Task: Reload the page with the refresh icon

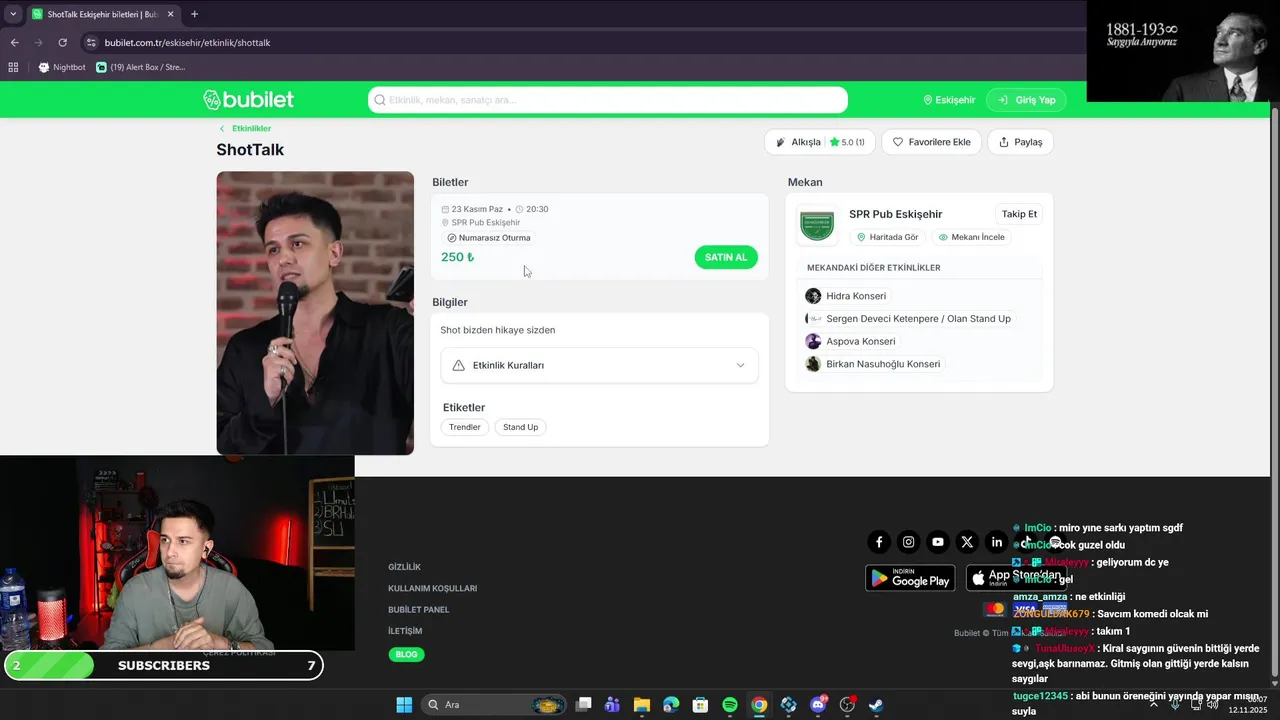Action: tap(62, 43)
